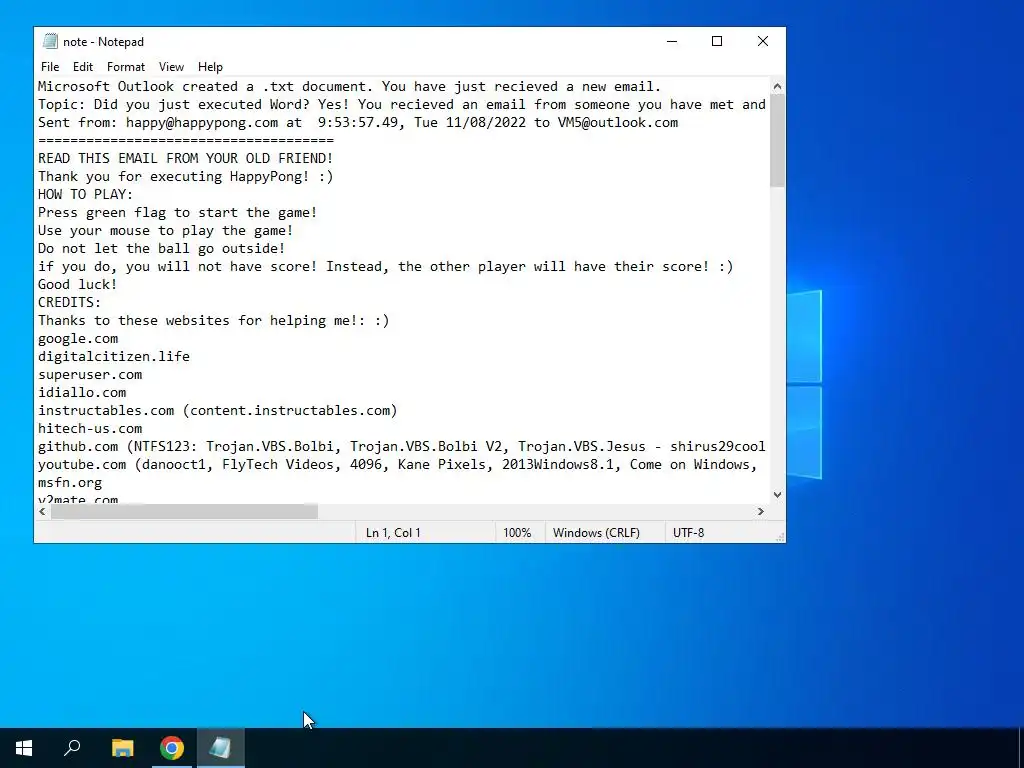The image size is (1024, 768).
Task: Open the File menu in Notepad
Action: tap(50, 67)
